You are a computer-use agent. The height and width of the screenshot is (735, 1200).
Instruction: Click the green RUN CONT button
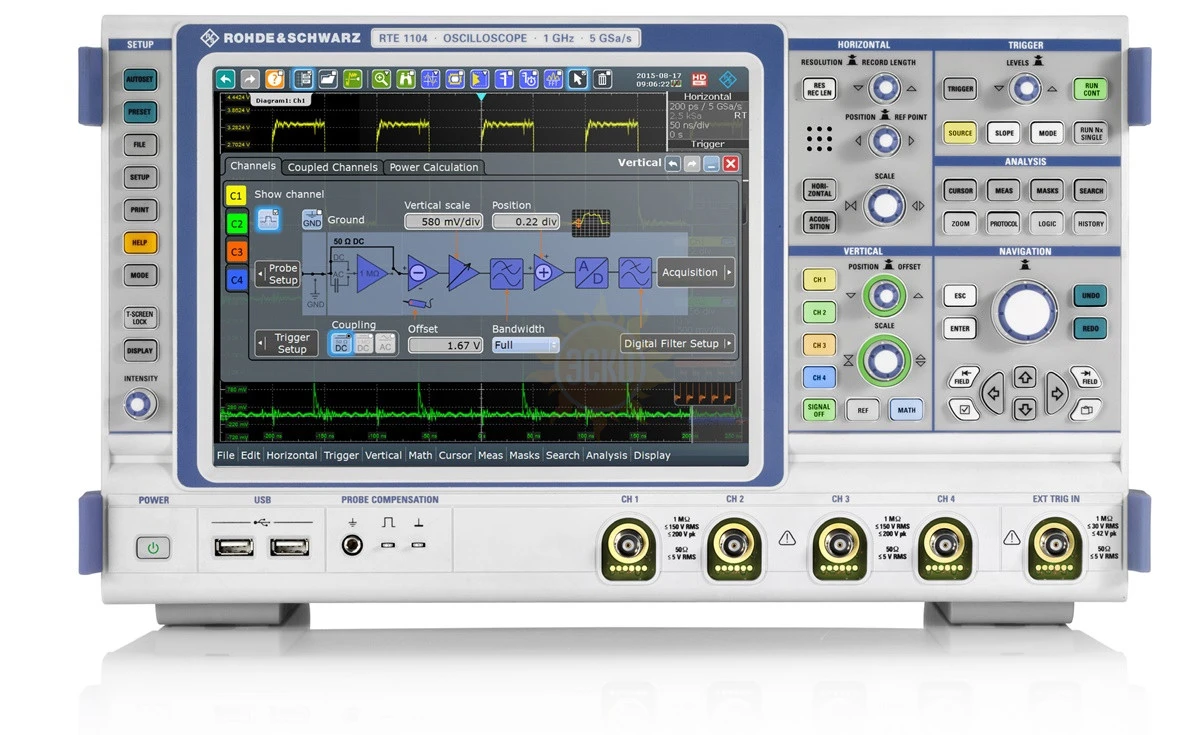[1092, 89]
